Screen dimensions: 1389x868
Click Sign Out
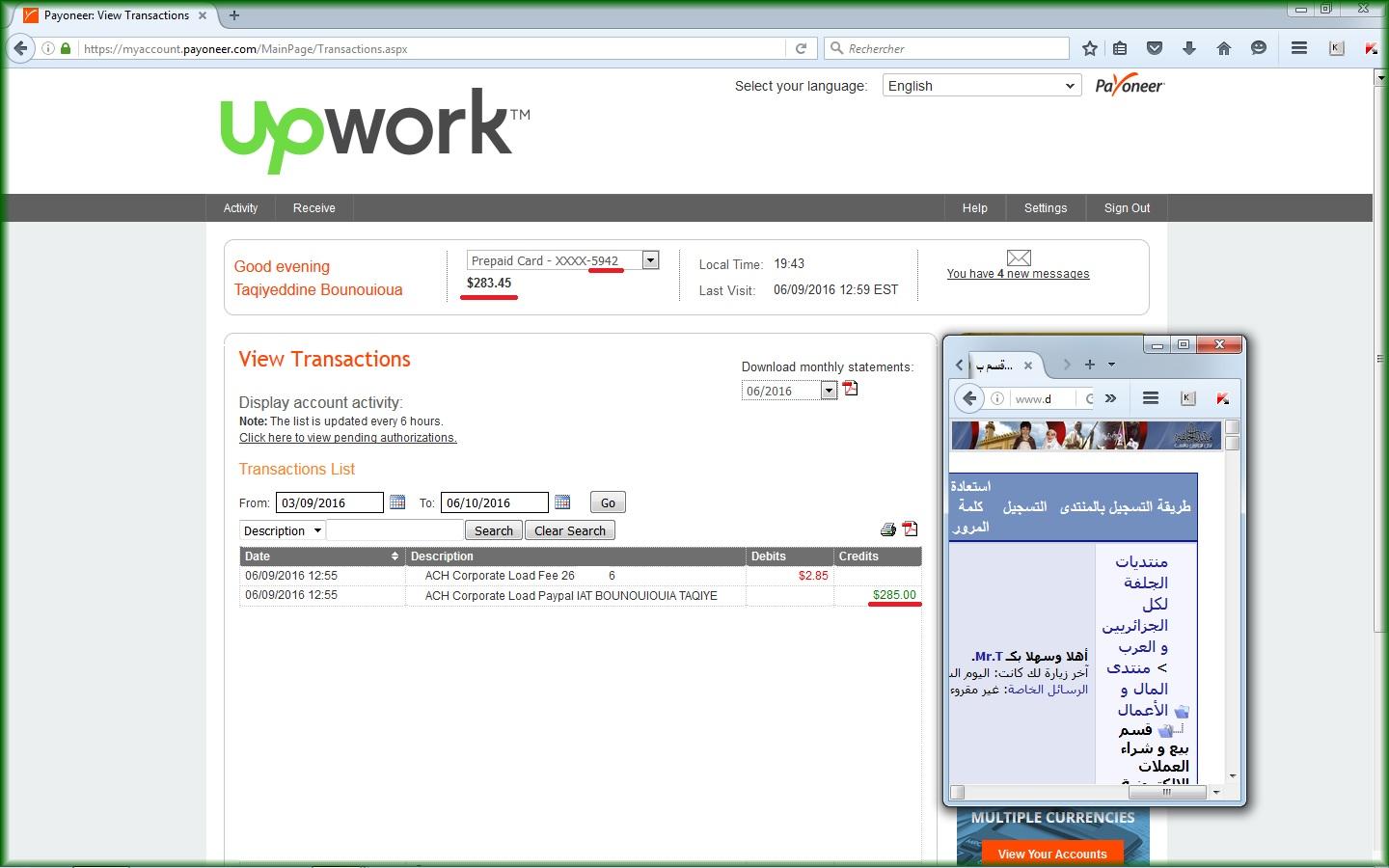point(1127,208)
